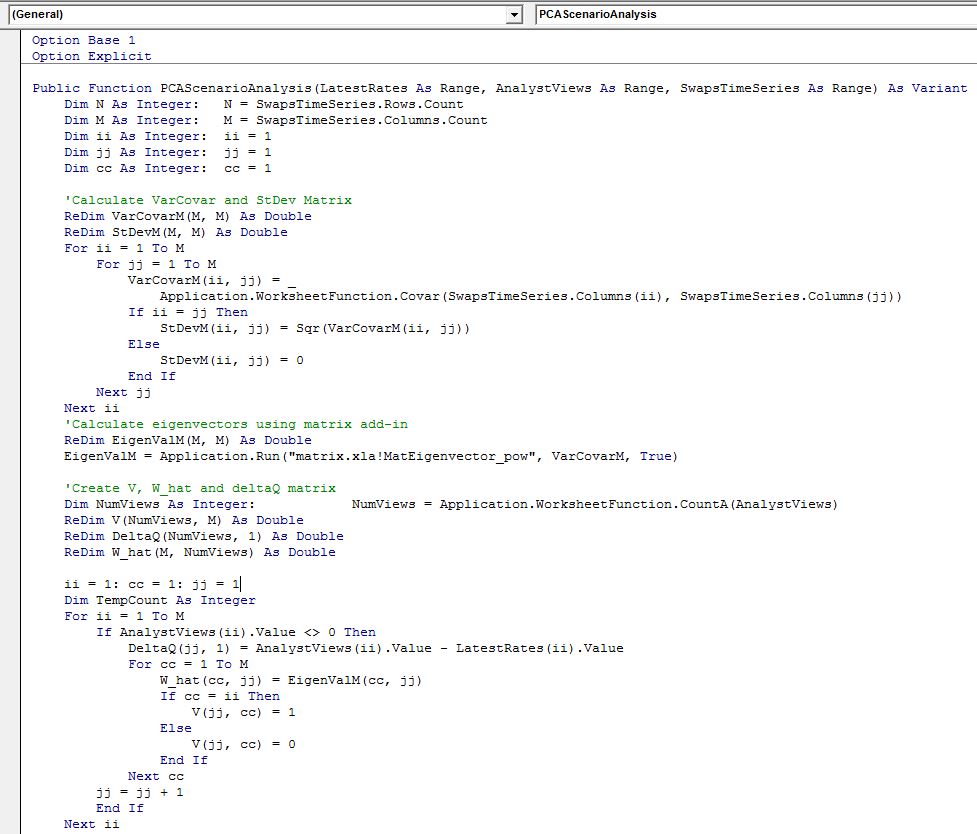The width and height of the screenshot is (977, 834).
Task: Place cursor on jj = jj + 1 line
Action: [139, 792]
